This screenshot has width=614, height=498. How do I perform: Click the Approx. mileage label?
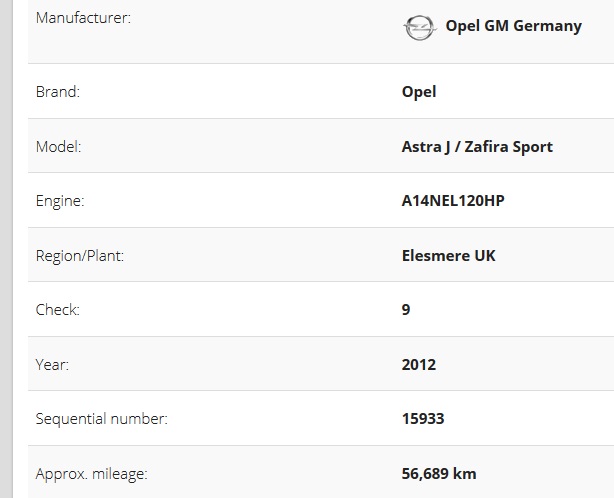pyautogui.click(x=95, y=473)
